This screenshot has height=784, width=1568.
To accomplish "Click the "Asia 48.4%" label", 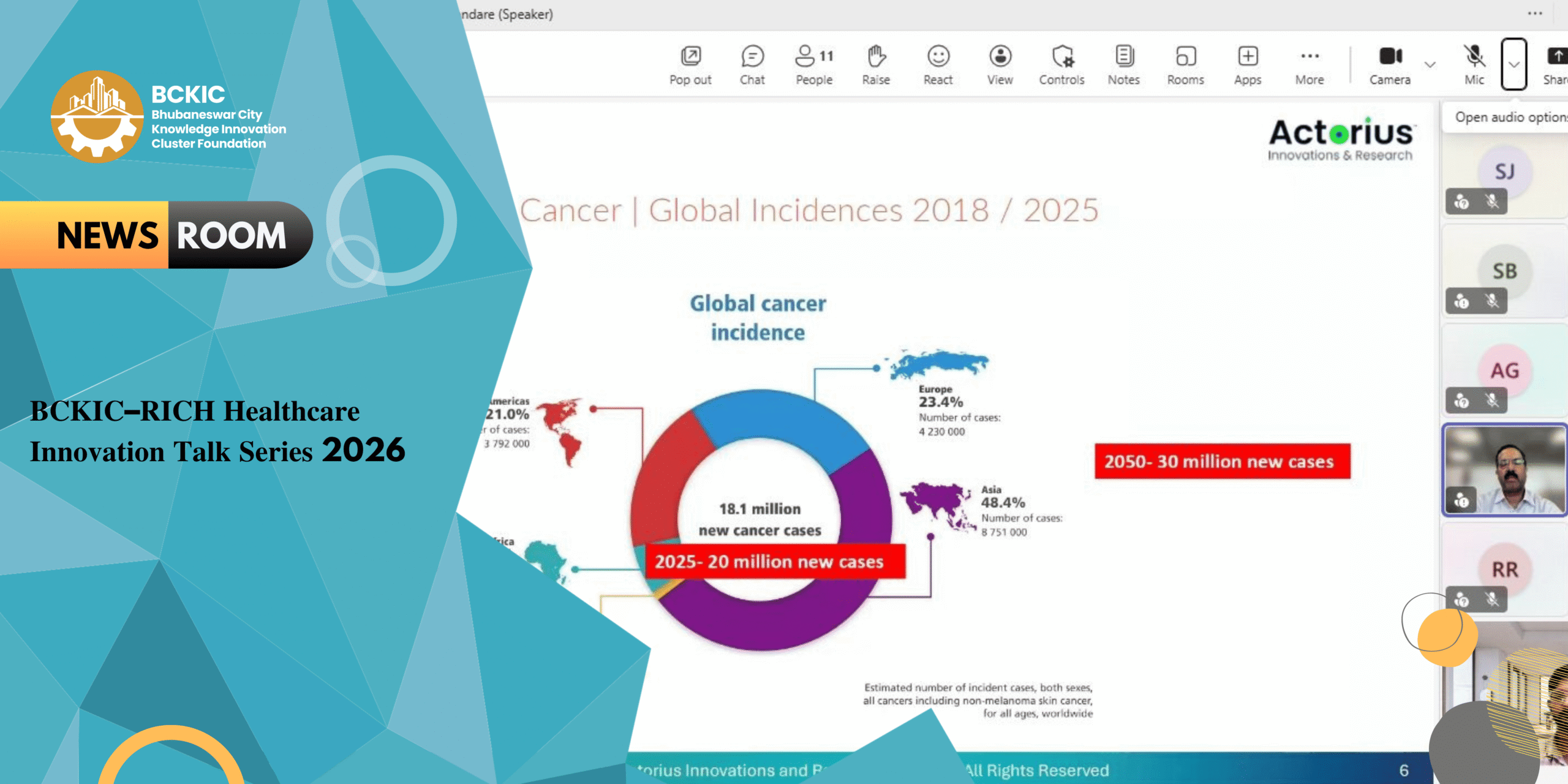I will tap(1003, 497).
